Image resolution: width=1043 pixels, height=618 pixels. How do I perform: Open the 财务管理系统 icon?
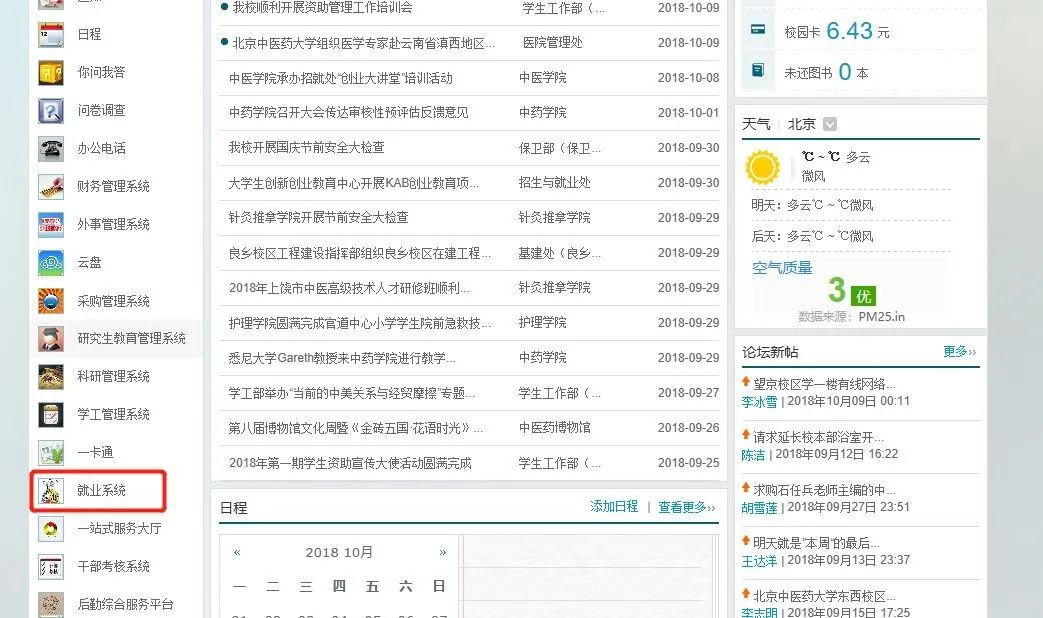51,187
